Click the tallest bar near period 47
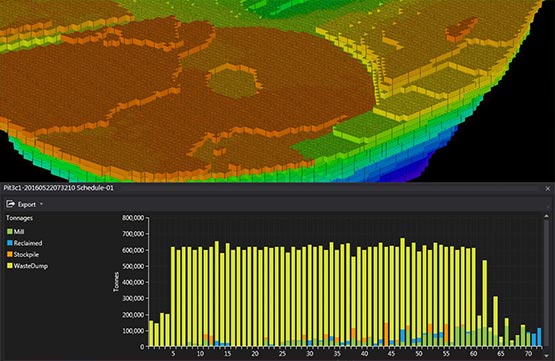The image size is (555, 361). (402, 292)
